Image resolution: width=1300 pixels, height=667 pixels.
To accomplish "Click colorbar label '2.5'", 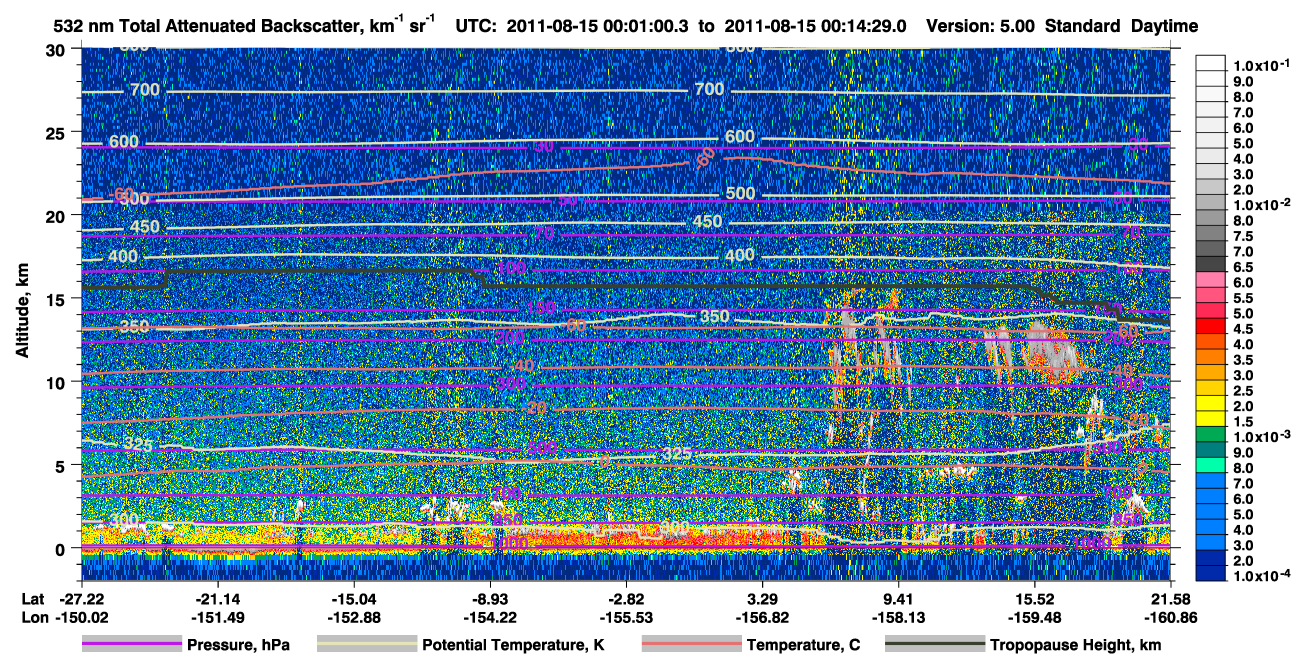I will [1245, 390].
